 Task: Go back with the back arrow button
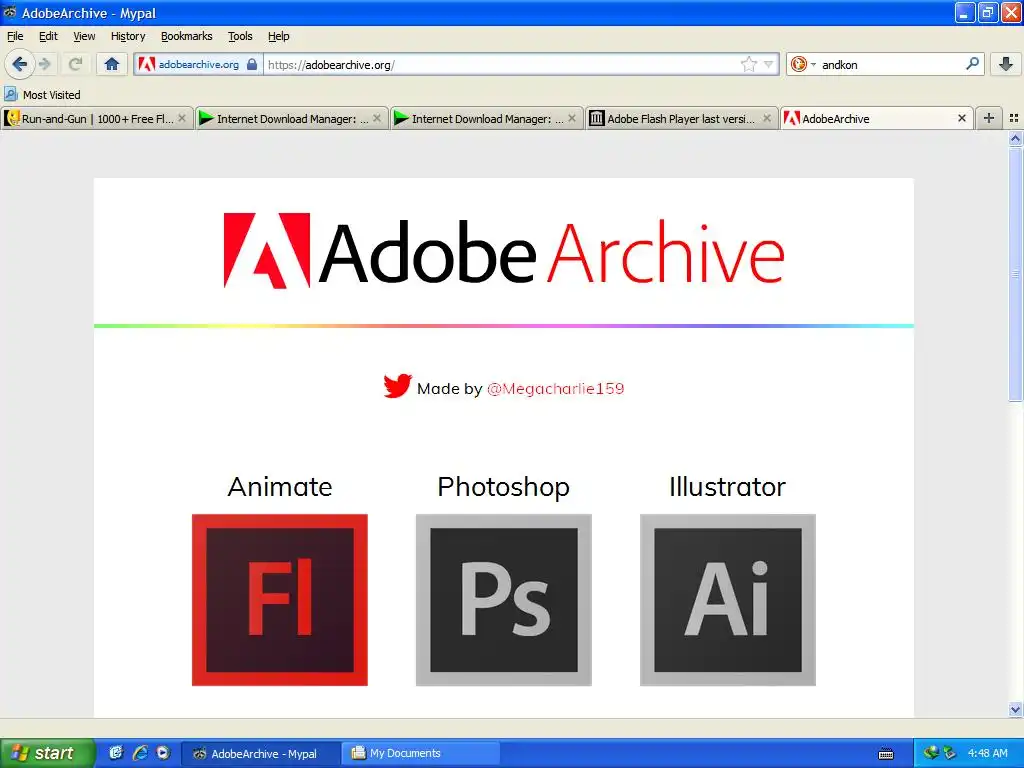coord(19,64)
